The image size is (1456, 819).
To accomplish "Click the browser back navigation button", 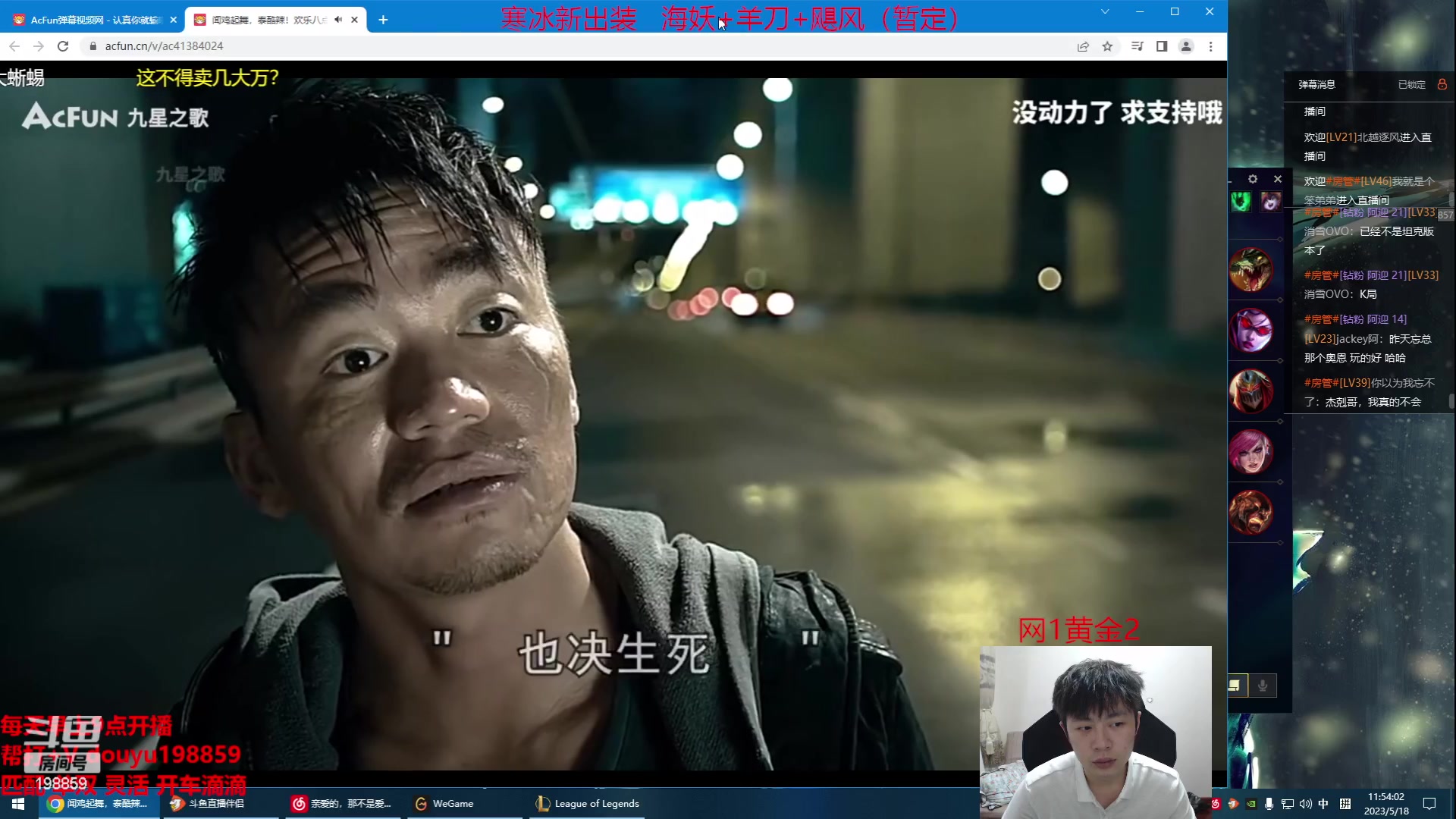I will pos(14,46).
